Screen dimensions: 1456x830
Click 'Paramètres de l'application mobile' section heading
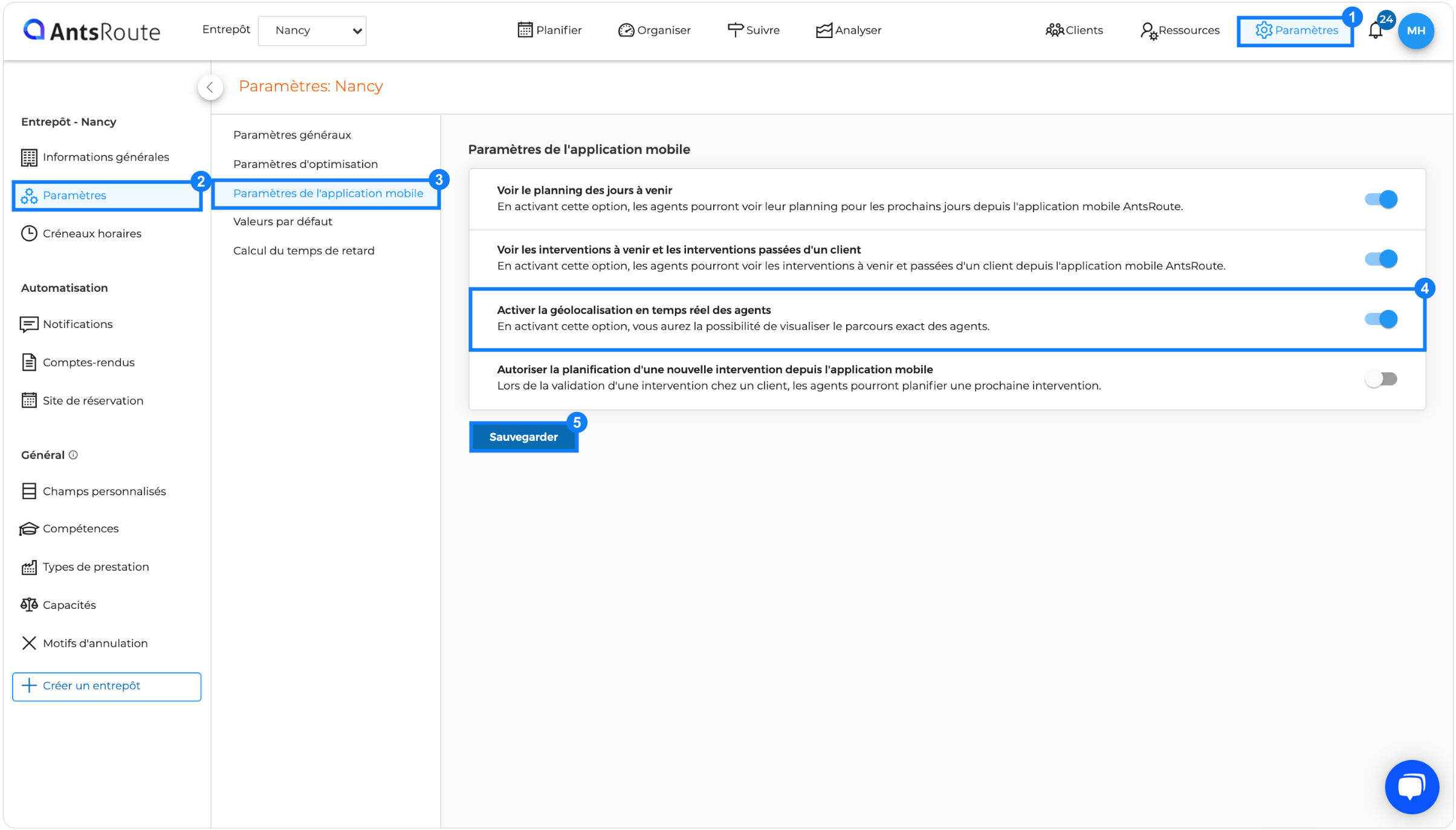click(x=579, y=149)
